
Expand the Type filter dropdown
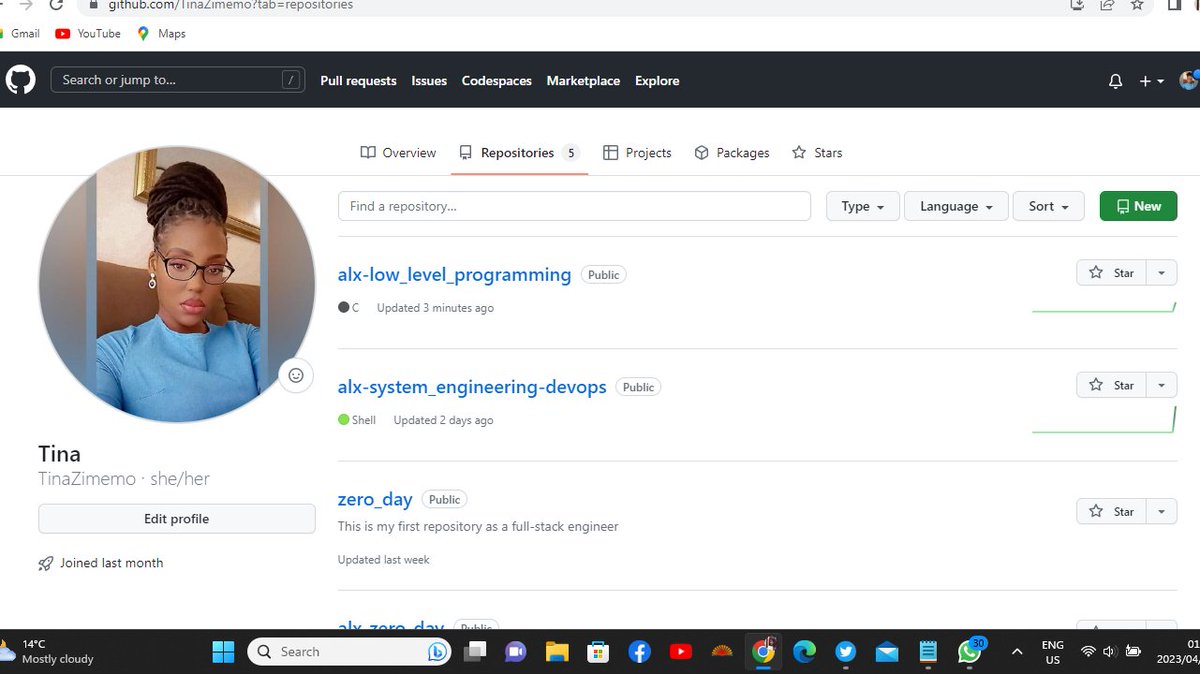[863, 206]
